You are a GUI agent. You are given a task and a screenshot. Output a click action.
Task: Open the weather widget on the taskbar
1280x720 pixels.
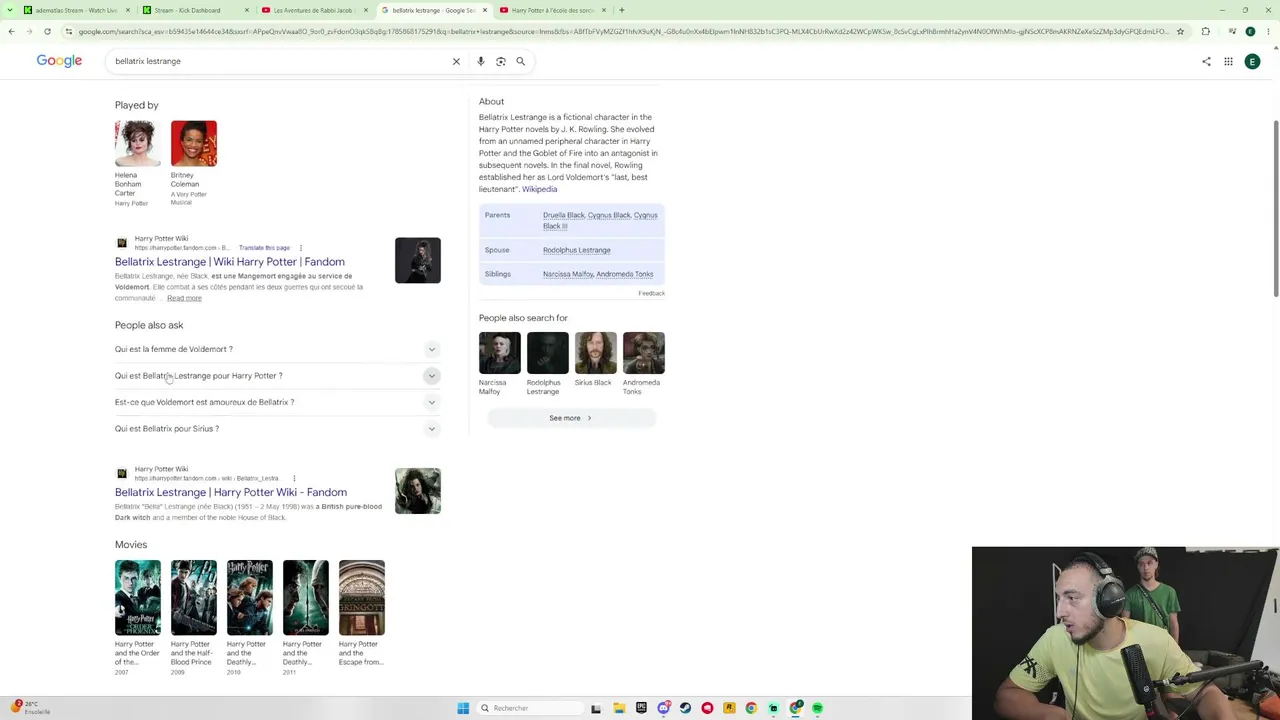click(x=30, y=708)
